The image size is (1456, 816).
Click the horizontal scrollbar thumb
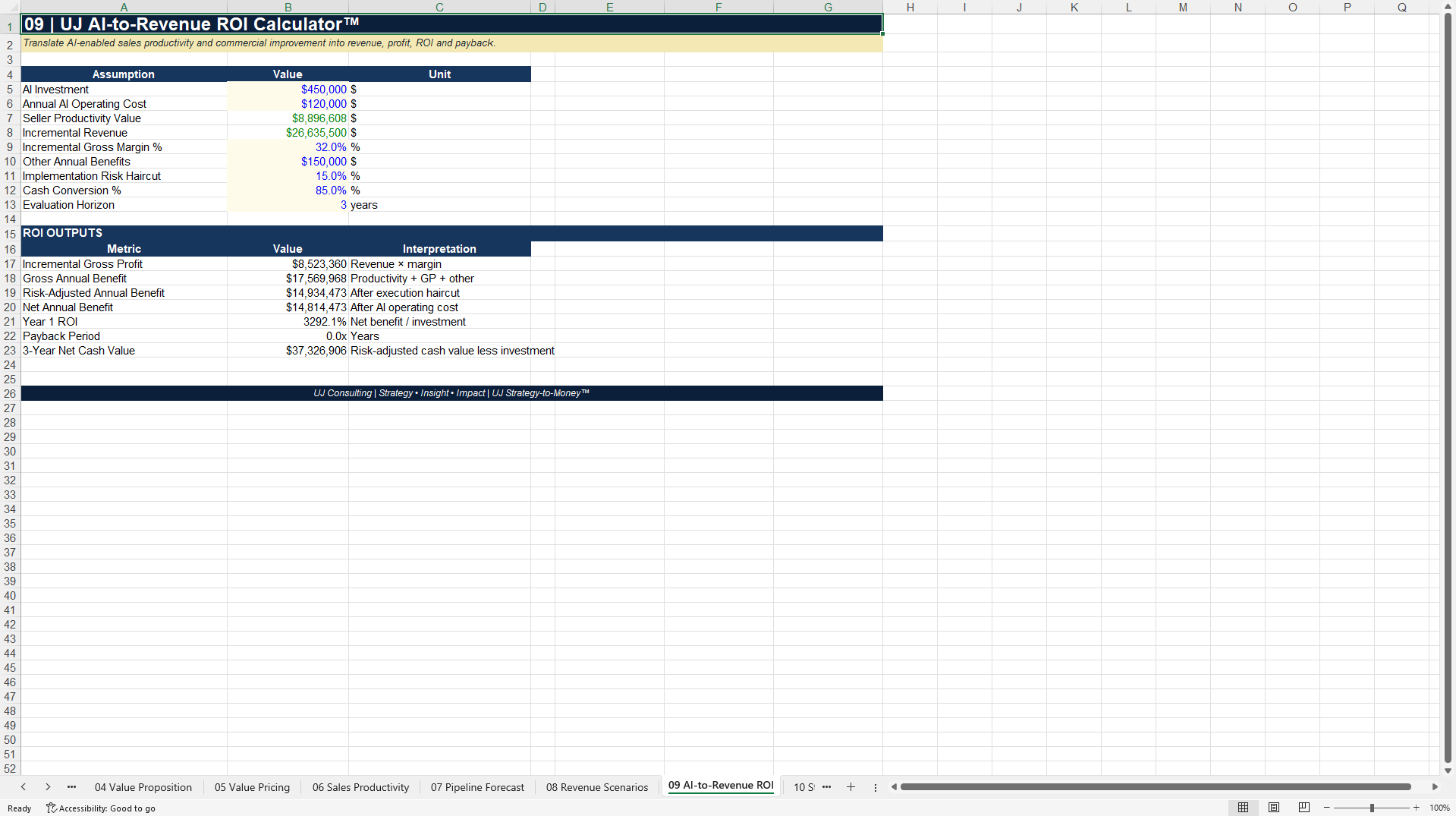(1155, 787)
